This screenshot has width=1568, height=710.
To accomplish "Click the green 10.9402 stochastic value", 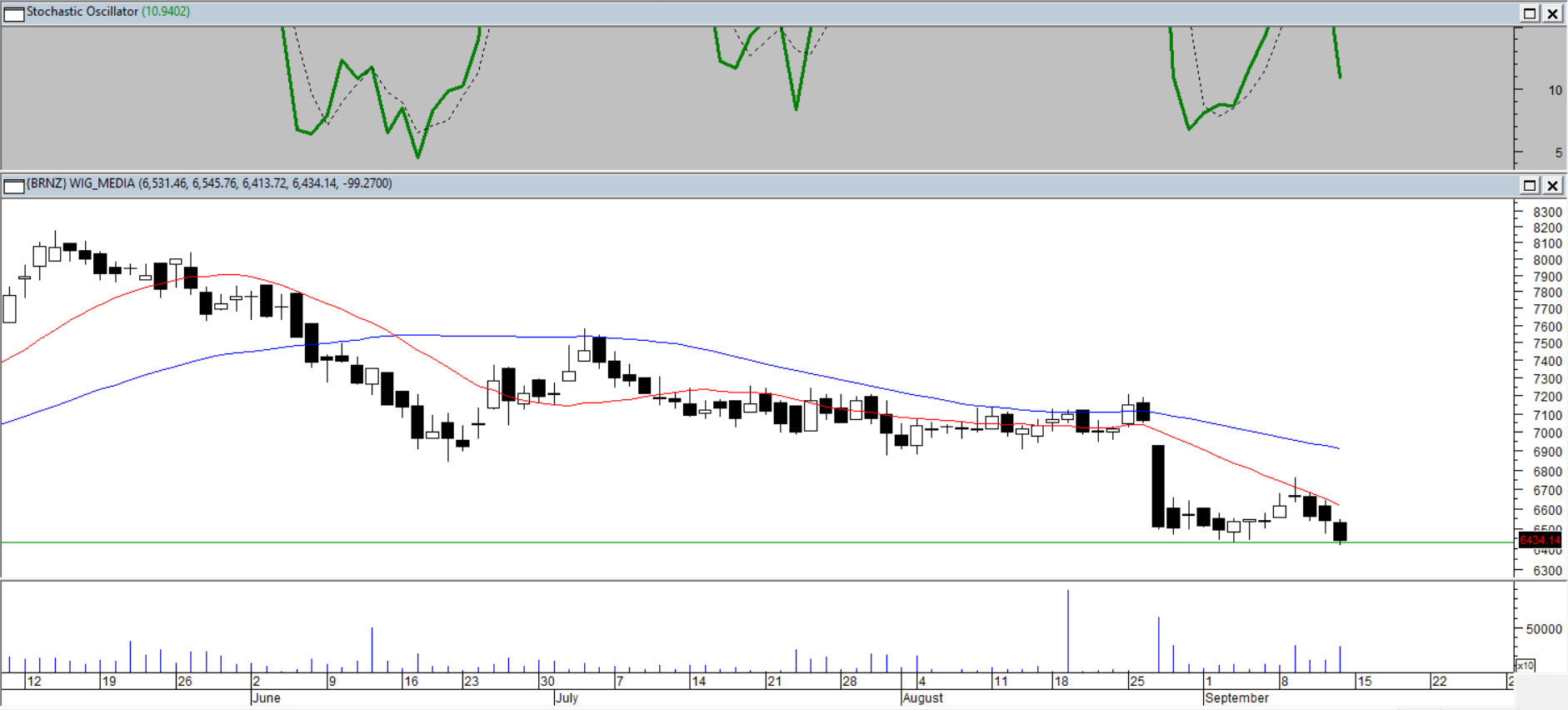I will pos(166,12).
